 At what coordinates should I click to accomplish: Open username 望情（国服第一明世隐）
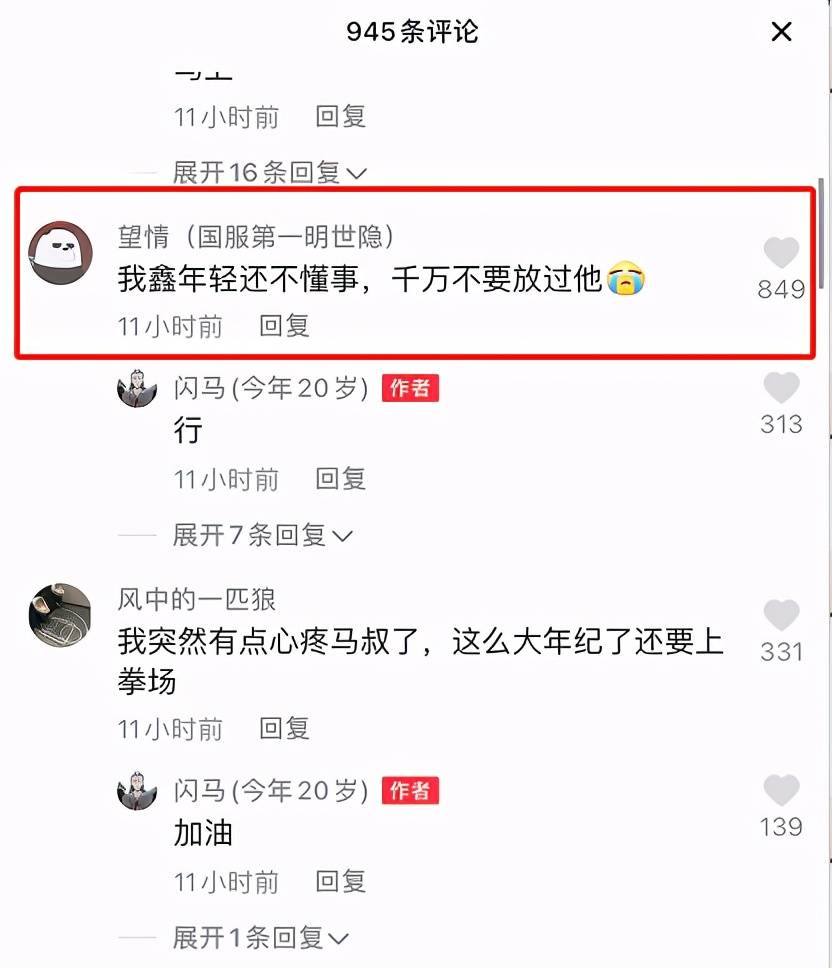click(x=256, y=236)
